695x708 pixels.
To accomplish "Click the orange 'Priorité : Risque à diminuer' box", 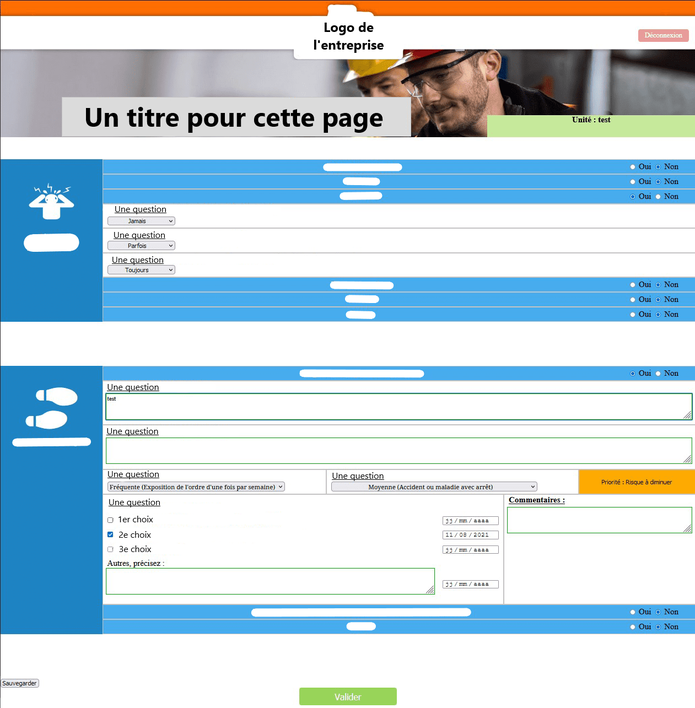I will [x=636, y=482].
